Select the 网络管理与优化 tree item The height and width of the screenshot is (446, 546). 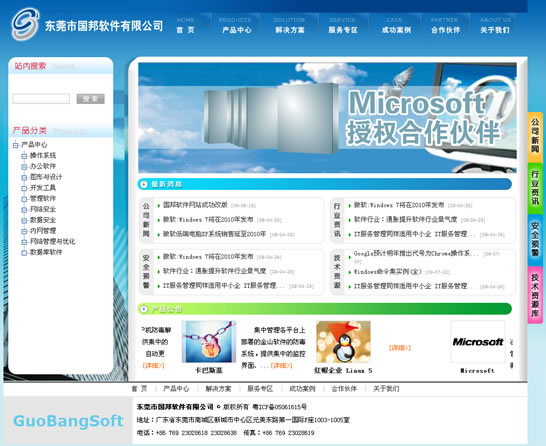pyautogui.click(x=53, y=242)
